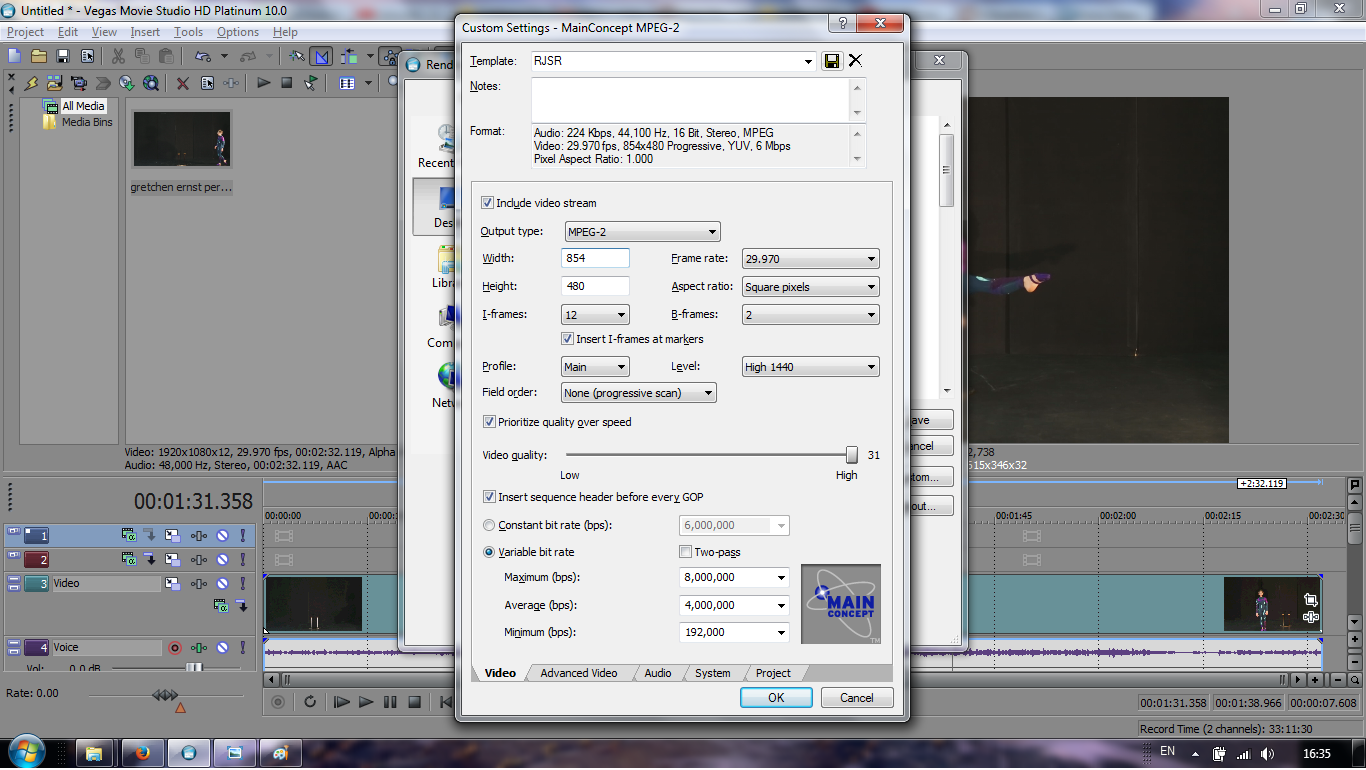Enable the Two-pass checkbox
The height and width of the screenshot is (770, 1366).
(x=686, y=552)
